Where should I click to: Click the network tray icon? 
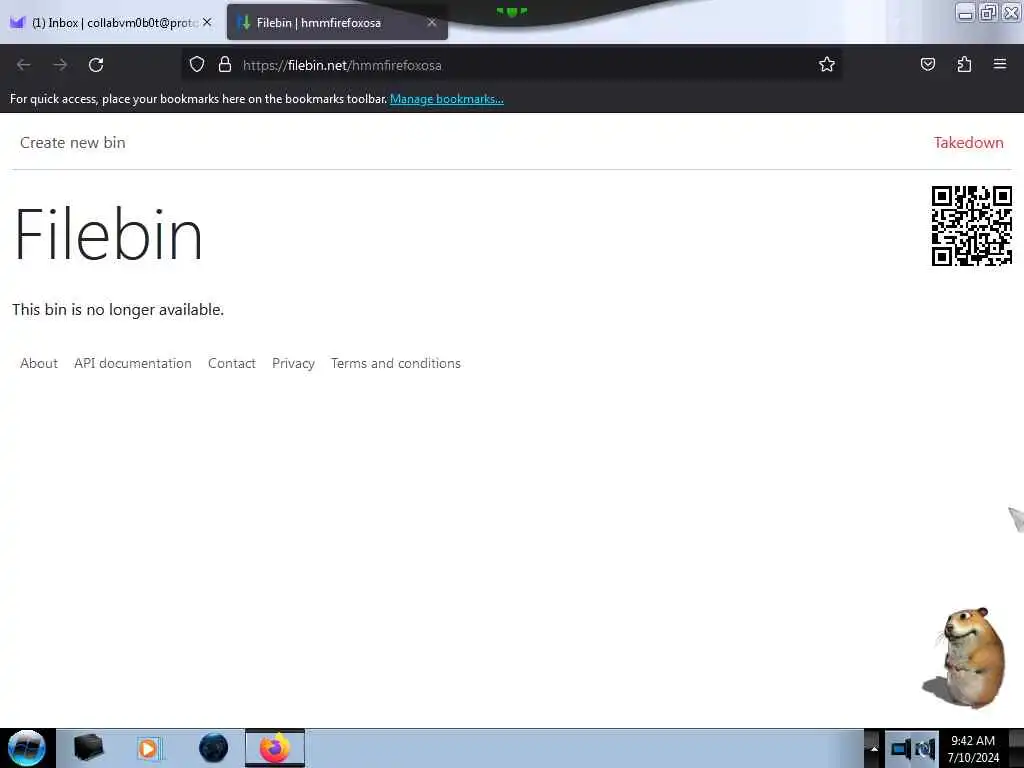pos(901,749)
